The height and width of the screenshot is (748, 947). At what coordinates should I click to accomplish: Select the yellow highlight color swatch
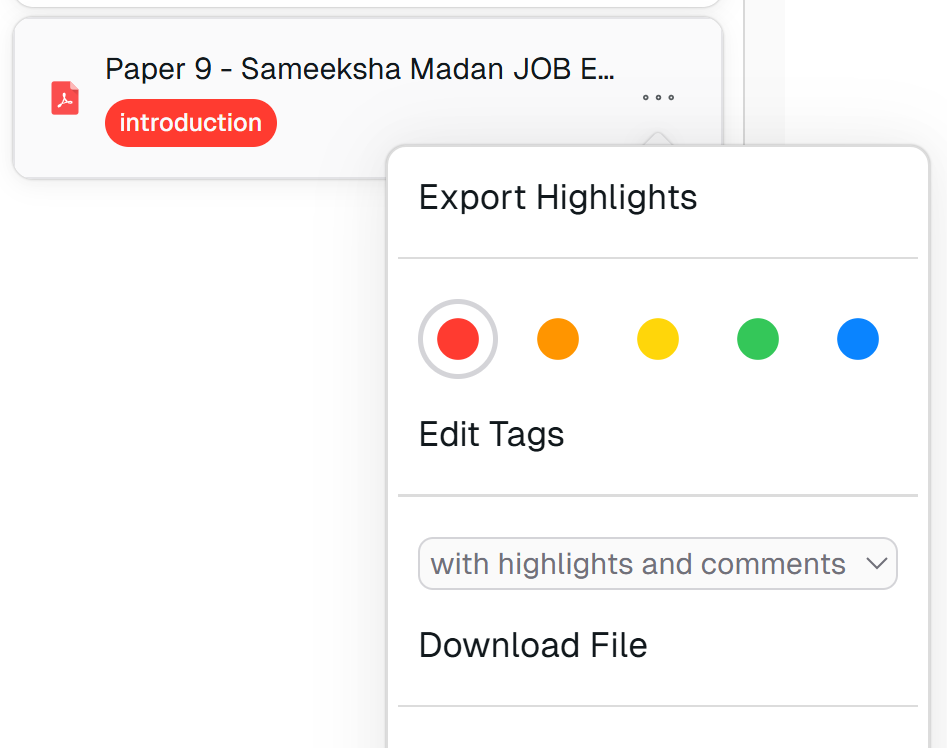[657, 339]
